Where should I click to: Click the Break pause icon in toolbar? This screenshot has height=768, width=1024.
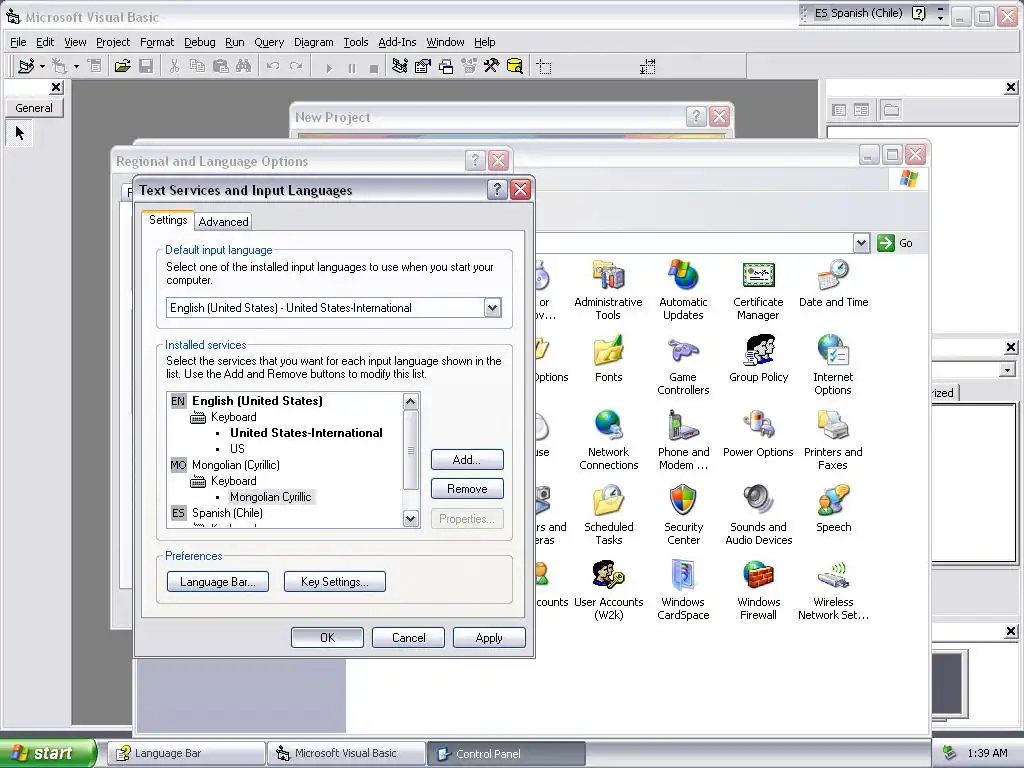(x=352, y=67)
